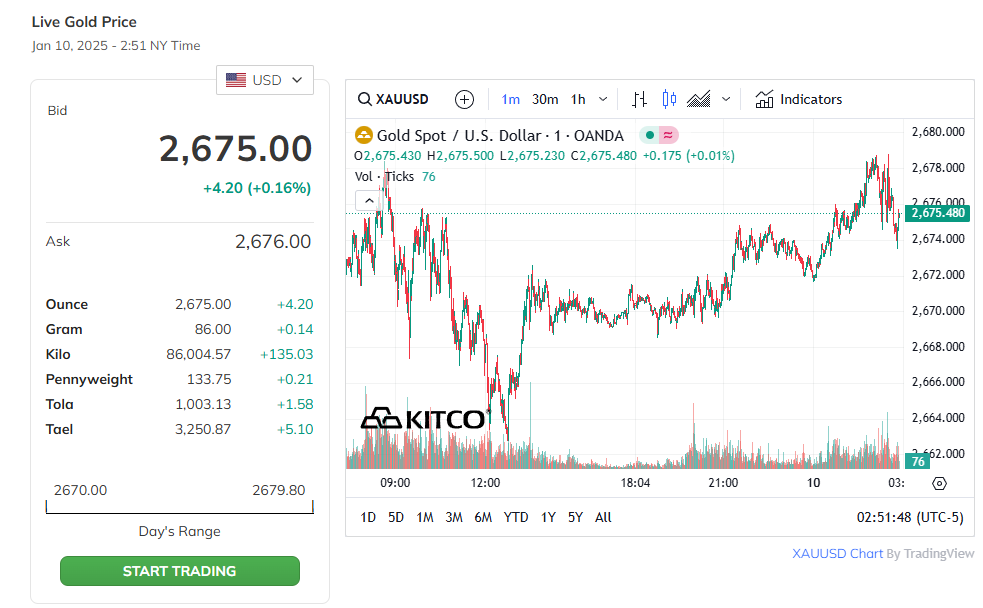The height and width of the screenshot is (608, 983).
Task: Select the 1M date range
Action: 425,517
